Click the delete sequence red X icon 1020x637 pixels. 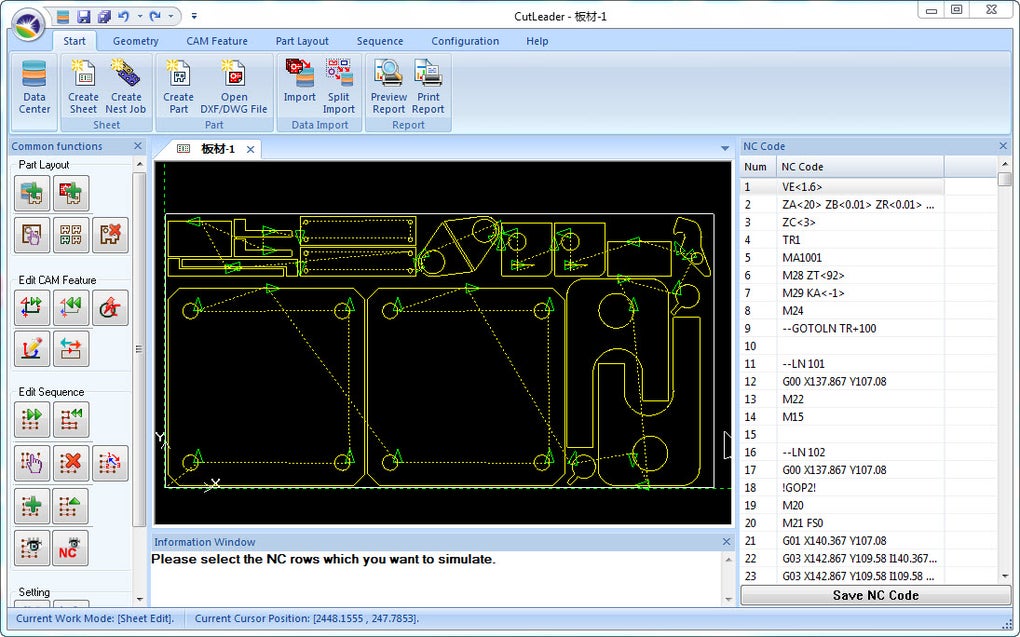71,463
